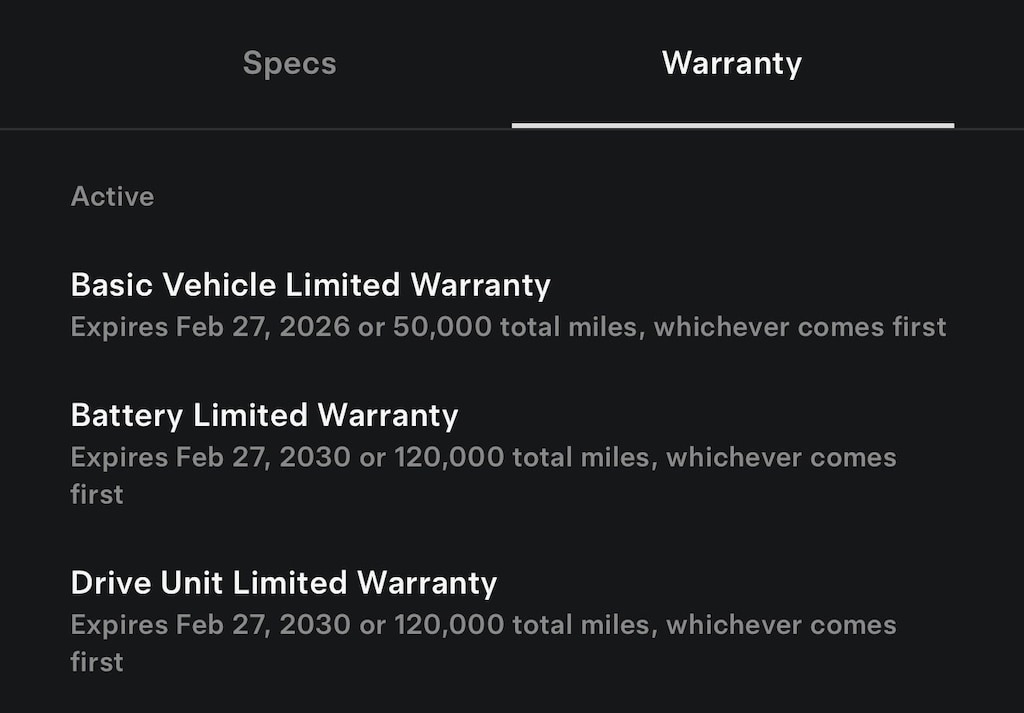Click the Drive Unit Warranty expiration text
Screen dimensions: 1024x713
click(x=483, y=624)
